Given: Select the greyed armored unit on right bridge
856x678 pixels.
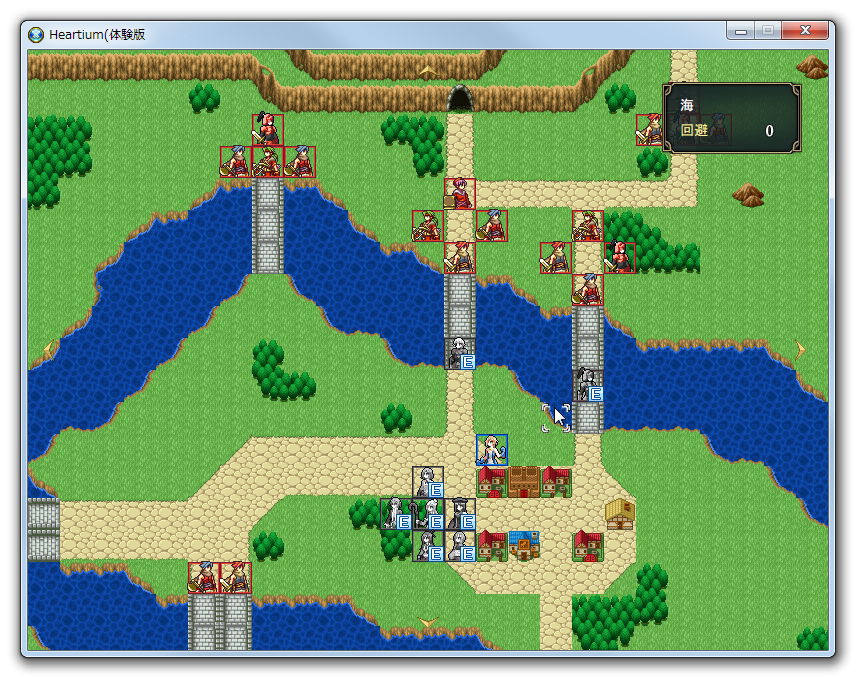Looking at the screenshot, I should [x=588, y=385].
